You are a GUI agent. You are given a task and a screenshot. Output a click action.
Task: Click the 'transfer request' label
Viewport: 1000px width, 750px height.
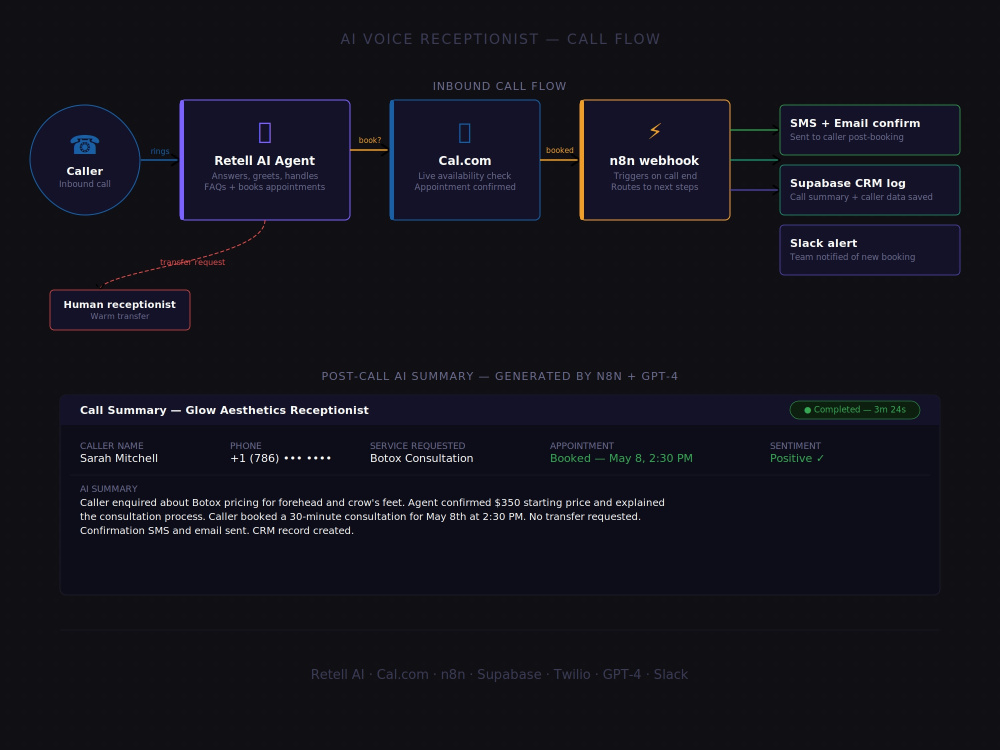(193, 262)
